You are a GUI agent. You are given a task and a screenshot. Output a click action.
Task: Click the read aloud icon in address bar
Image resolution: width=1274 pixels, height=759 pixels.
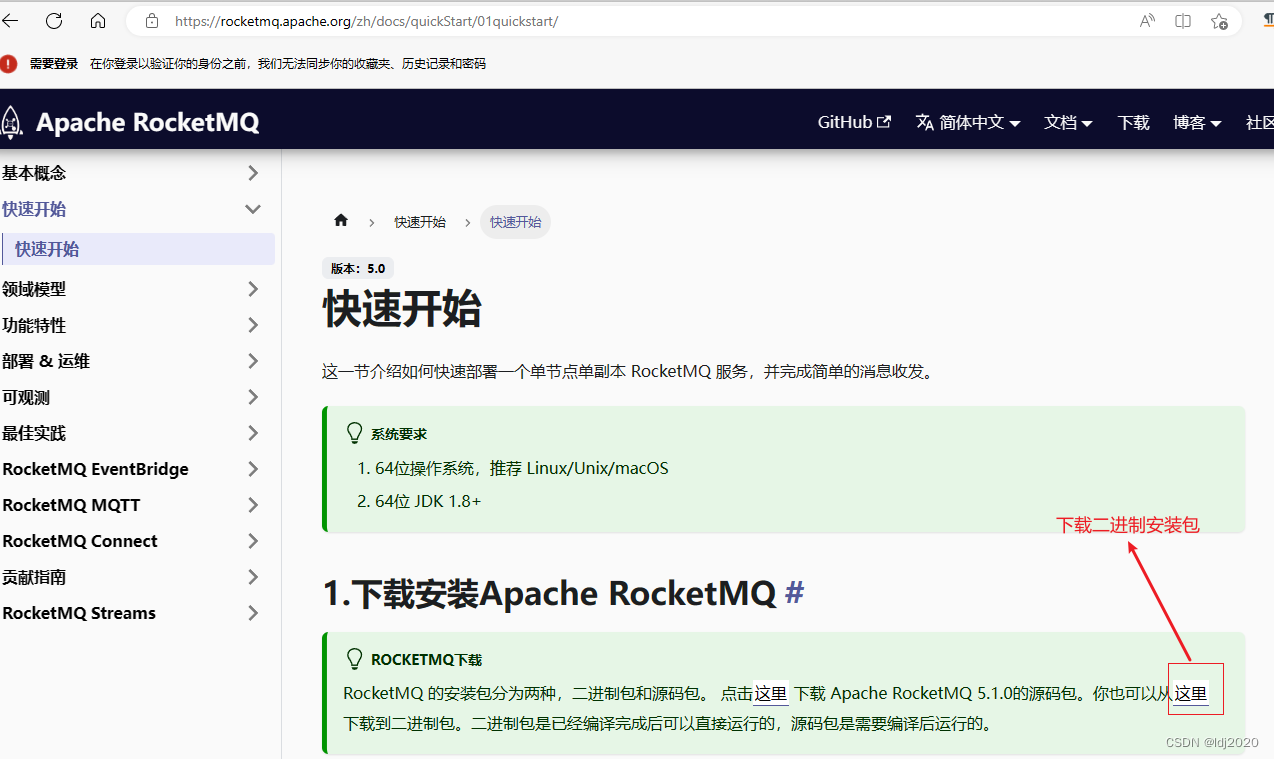pos(1145,20)
